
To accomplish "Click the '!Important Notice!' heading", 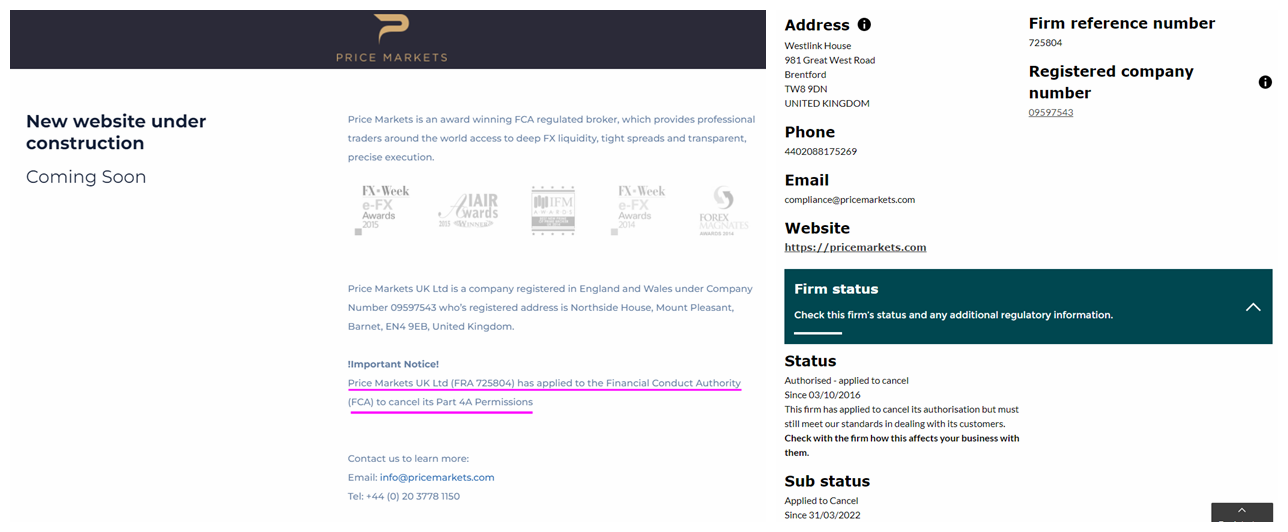I will (393, 364).
